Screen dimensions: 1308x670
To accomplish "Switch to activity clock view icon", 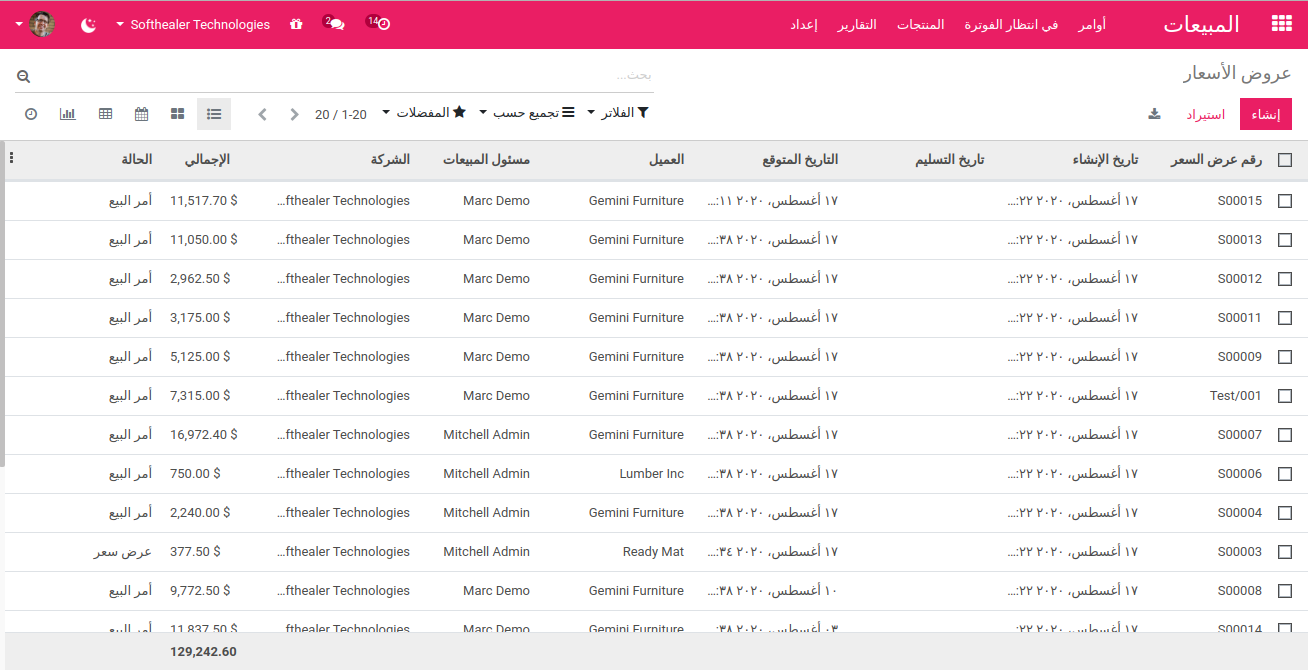I will (31, 114).
